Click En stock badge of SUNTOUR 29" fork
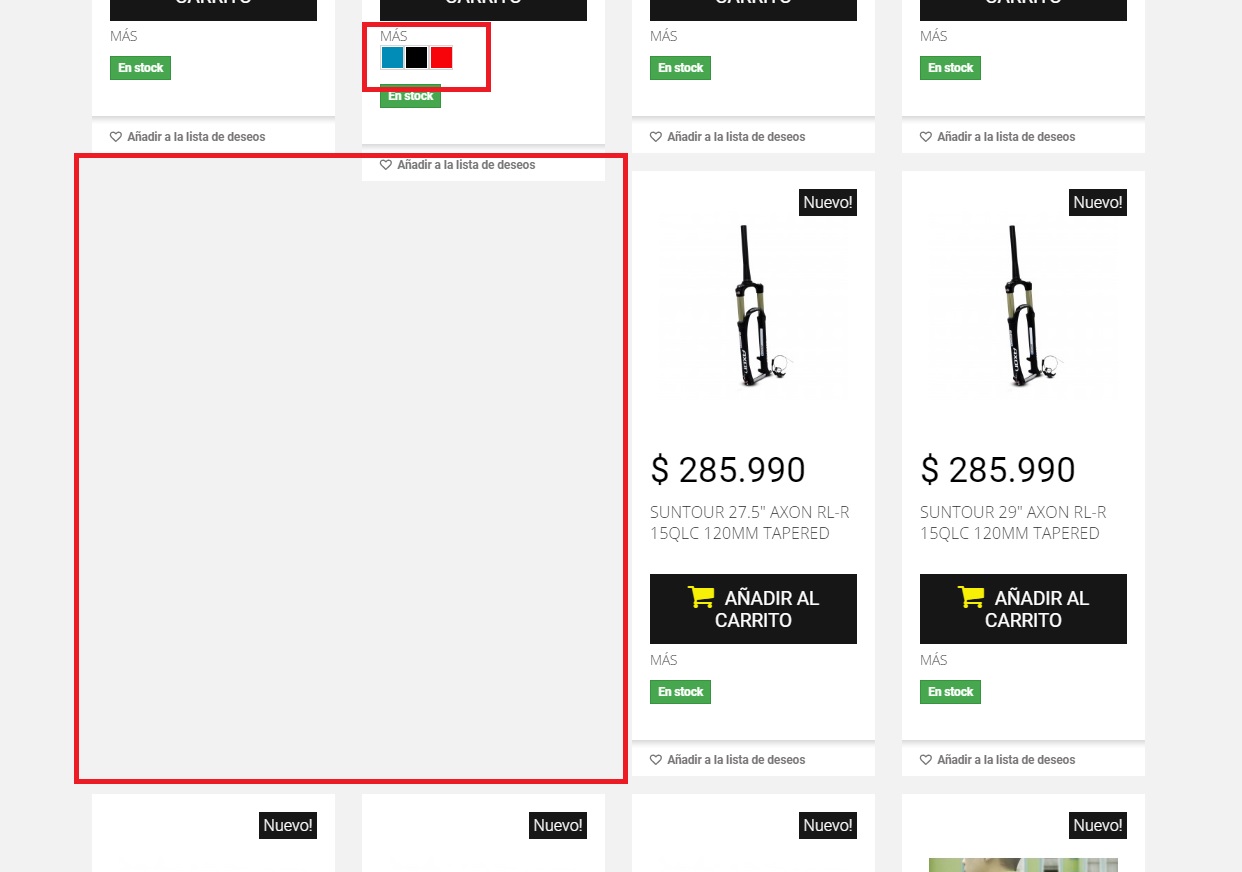Image resolution: width=1242 pixels, height=872 pixels. click(950, 692)
